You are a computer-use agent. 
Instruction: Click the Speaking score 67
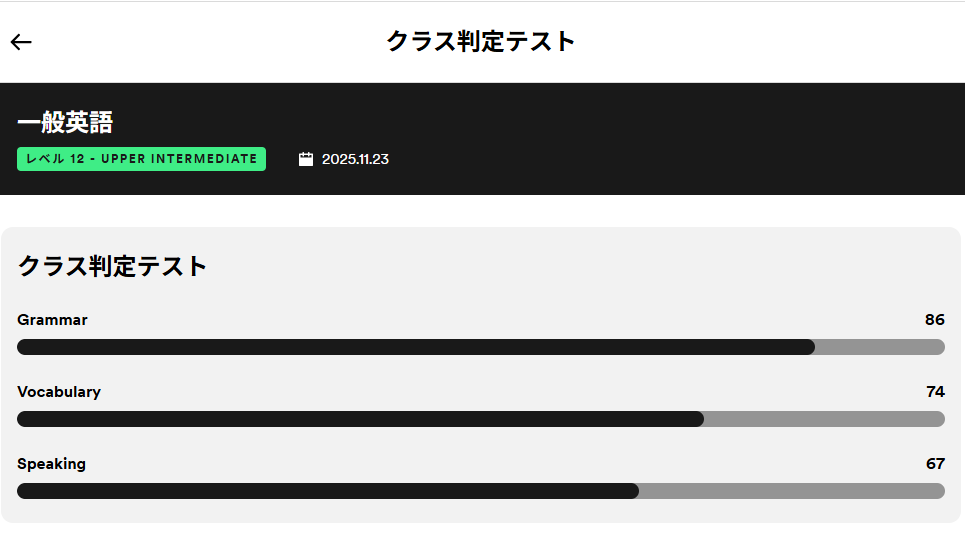pos(935,464)
